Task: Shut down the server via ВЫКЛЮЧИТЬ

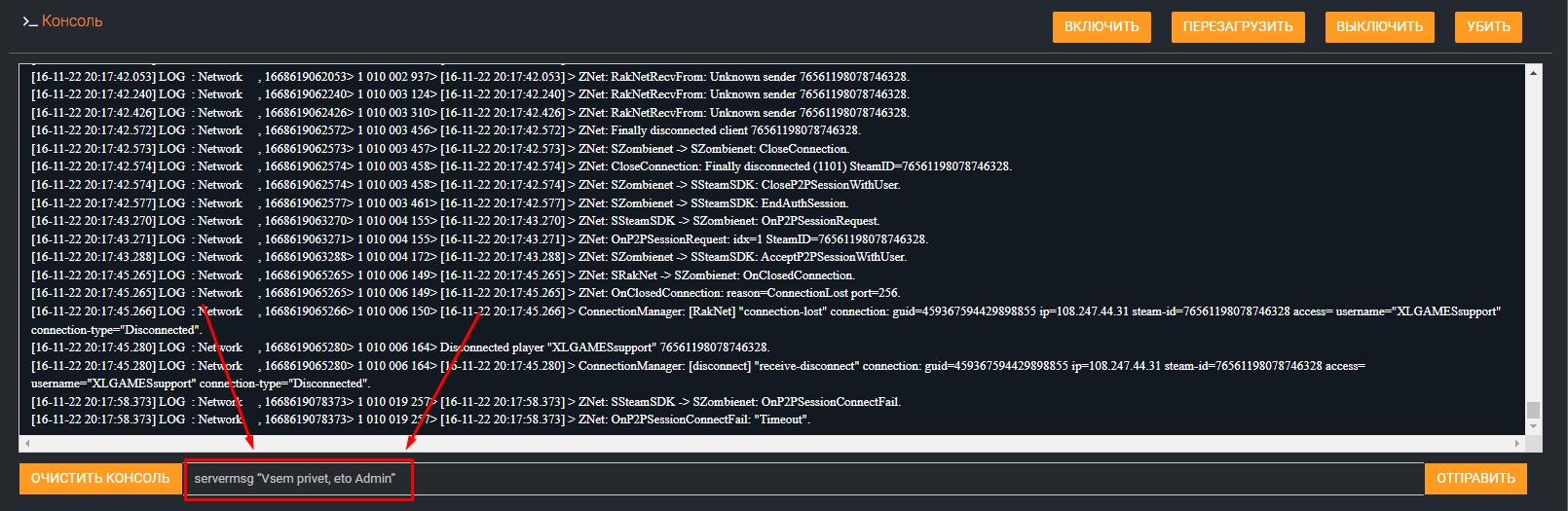Action: [1379, 26]
